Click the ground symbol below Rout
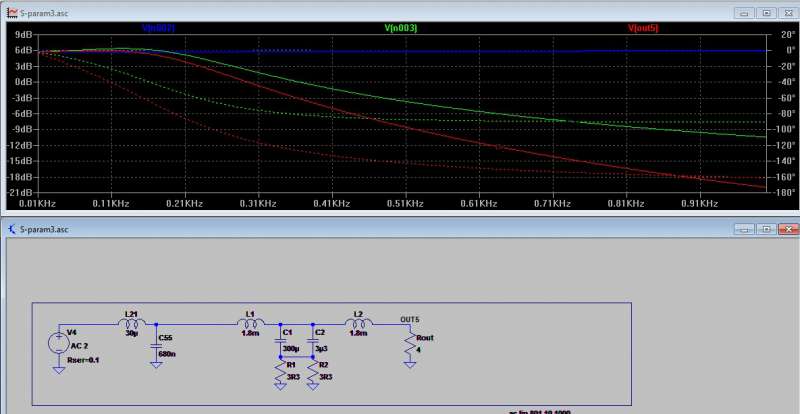 pos(410,364)
